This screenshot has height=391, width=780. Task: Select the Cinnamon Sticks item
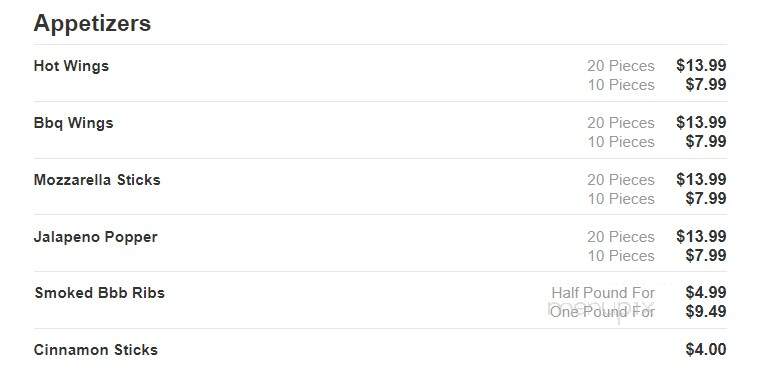pos(96,350)
